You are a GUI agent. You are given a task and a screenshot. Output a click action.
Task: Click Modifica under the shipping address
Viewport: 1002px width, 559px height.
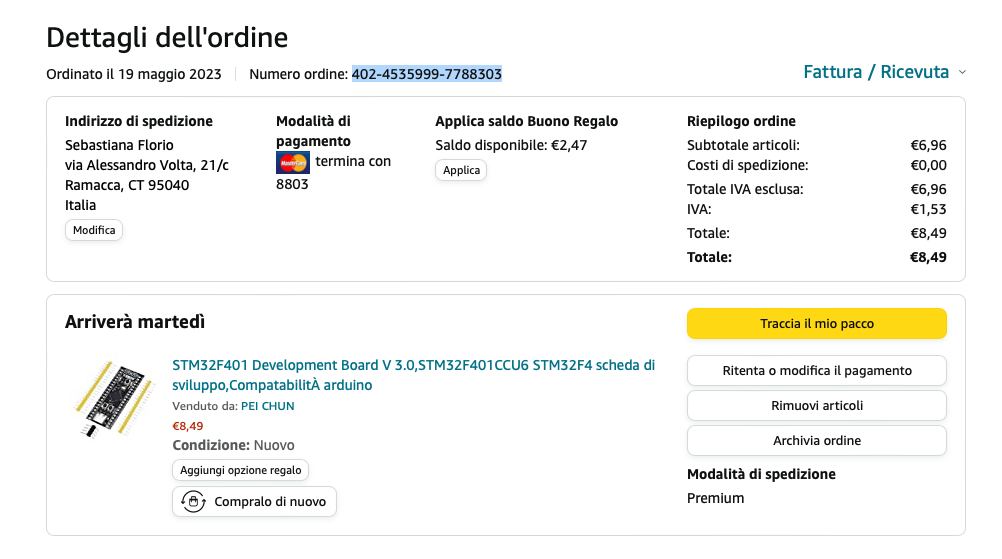point(94,230)
